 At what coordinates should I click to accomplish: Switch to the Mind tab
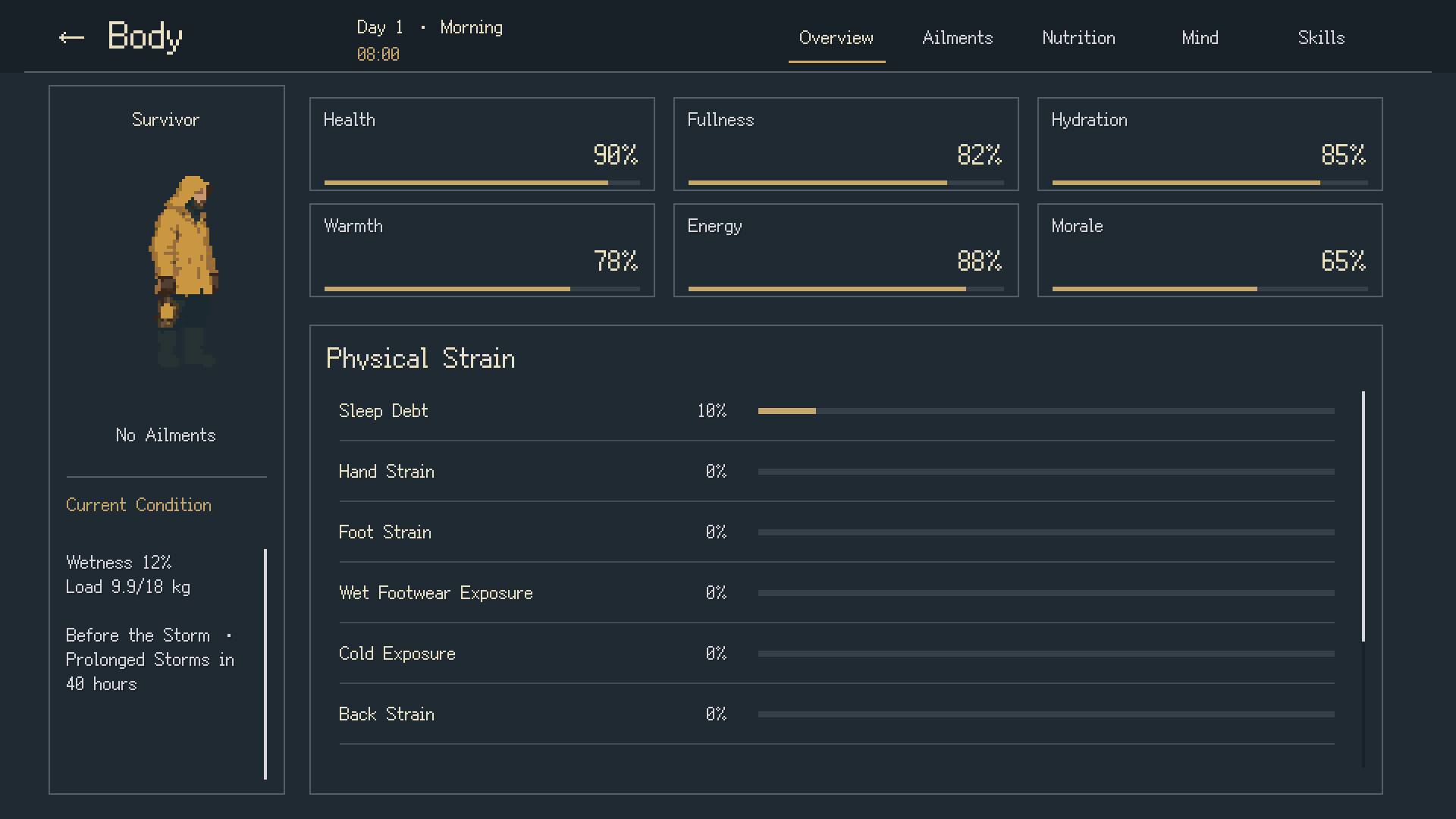[1200, 38]
